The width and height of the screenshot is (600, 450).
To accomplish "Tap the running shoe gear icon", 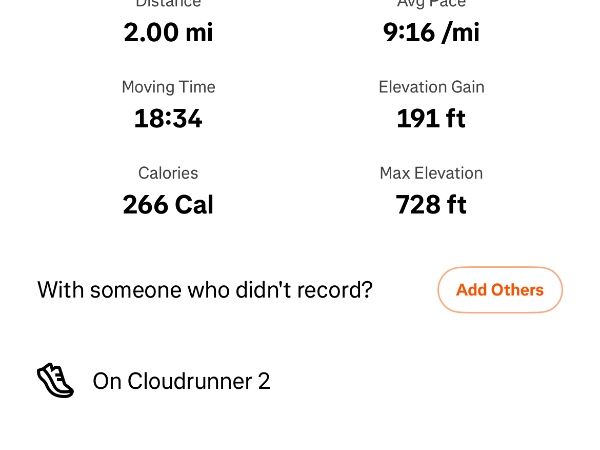I will [55, 381].
